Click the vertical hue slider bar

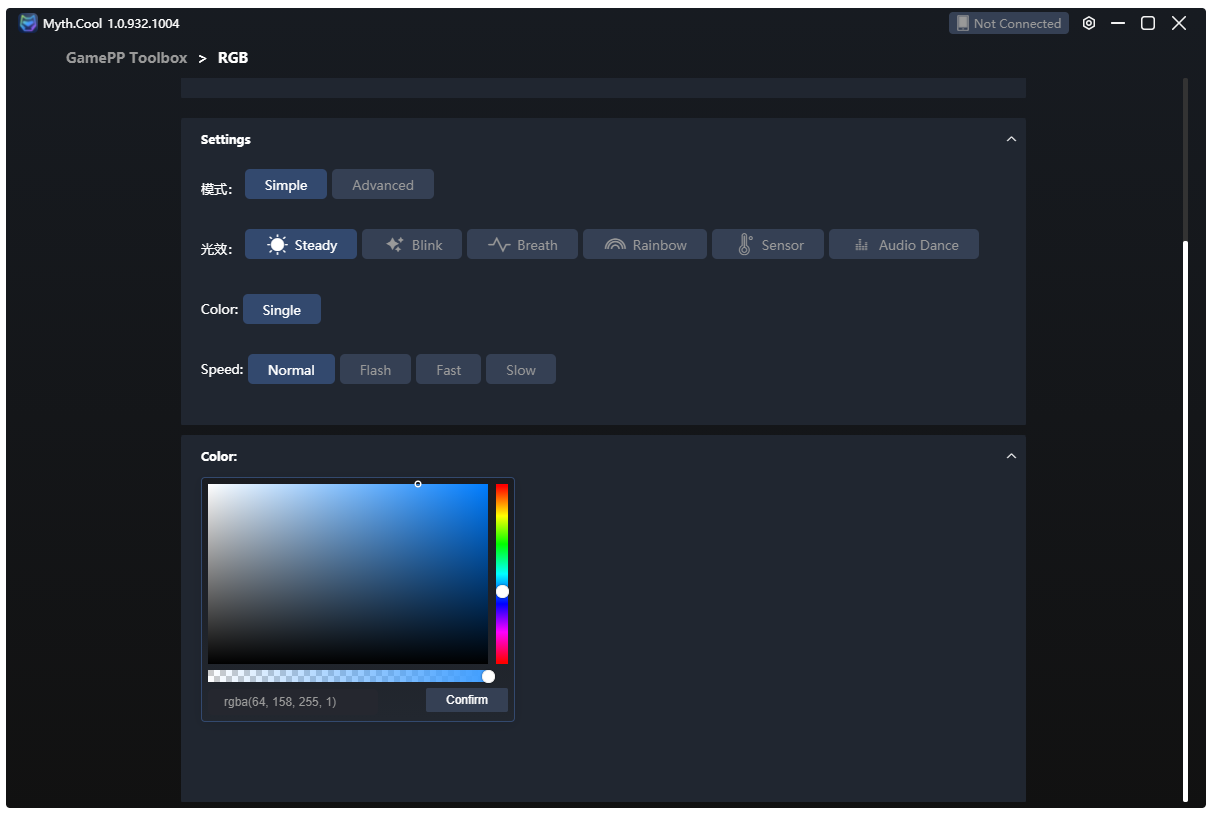502,540
